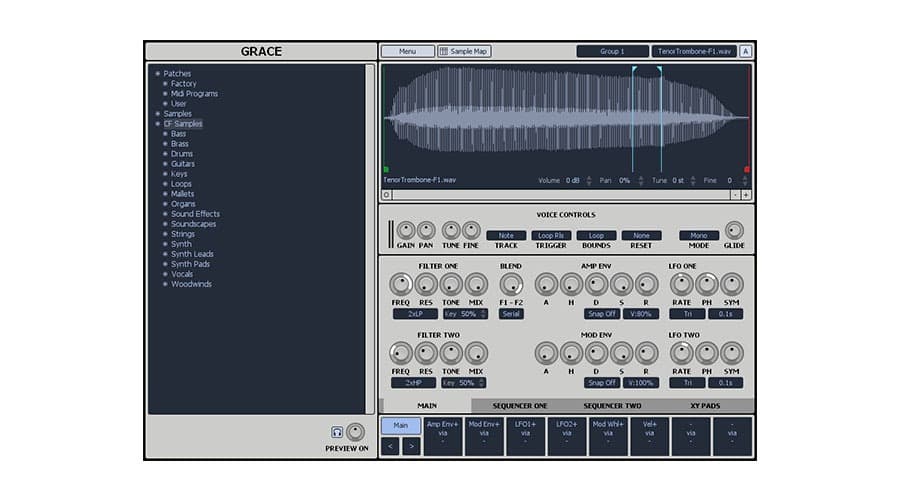This screenshot has height=500, width=900.
Task: Open the Menu button
Action: click(408, 51)
